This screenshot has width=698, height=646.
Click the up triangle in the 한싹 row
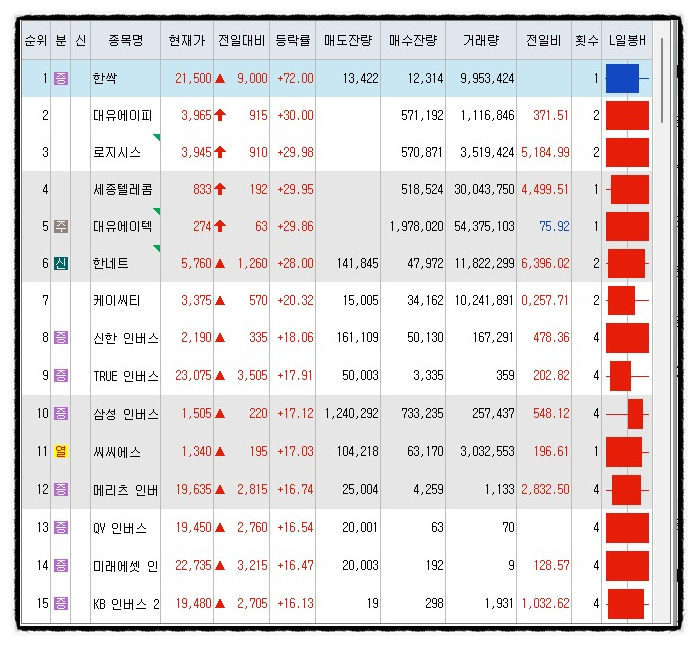tap(220, 79)
